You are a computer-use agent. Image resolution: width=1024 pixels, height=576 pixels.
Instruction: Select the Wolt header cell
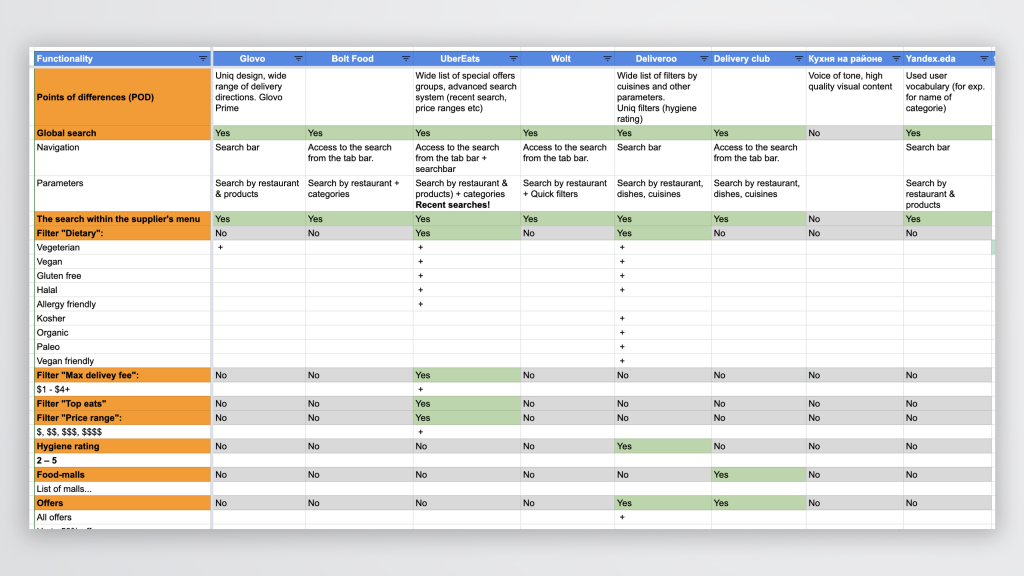pyautogui.click(x=567, y=59)
